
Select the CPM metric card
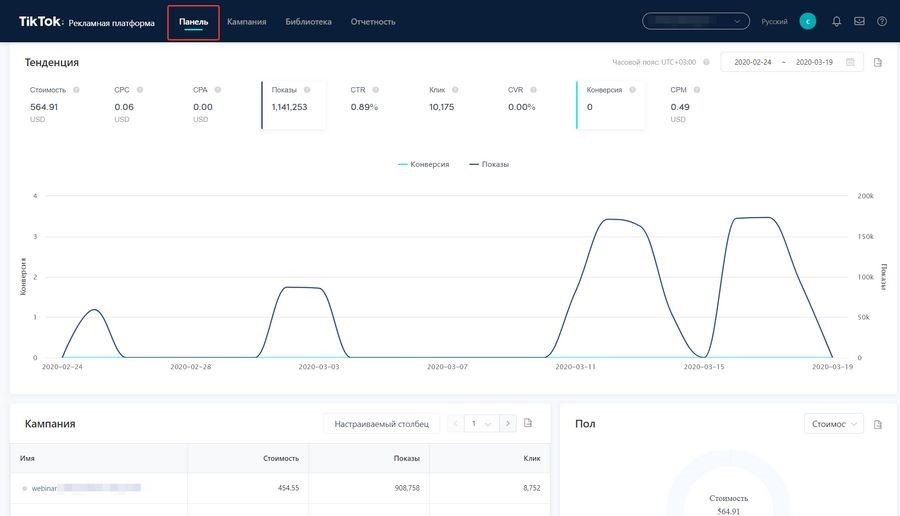pyautogui.click(x=685, y=105)
